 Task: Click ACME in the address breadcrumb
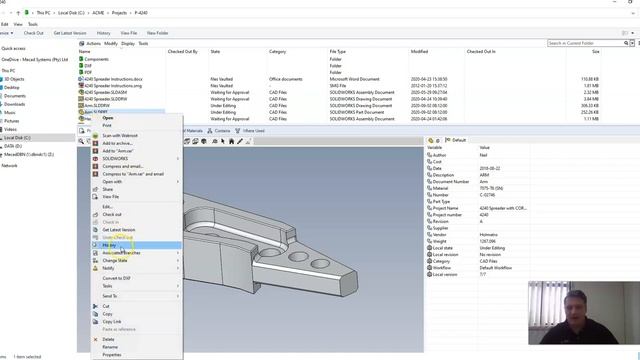click(98, 13)
